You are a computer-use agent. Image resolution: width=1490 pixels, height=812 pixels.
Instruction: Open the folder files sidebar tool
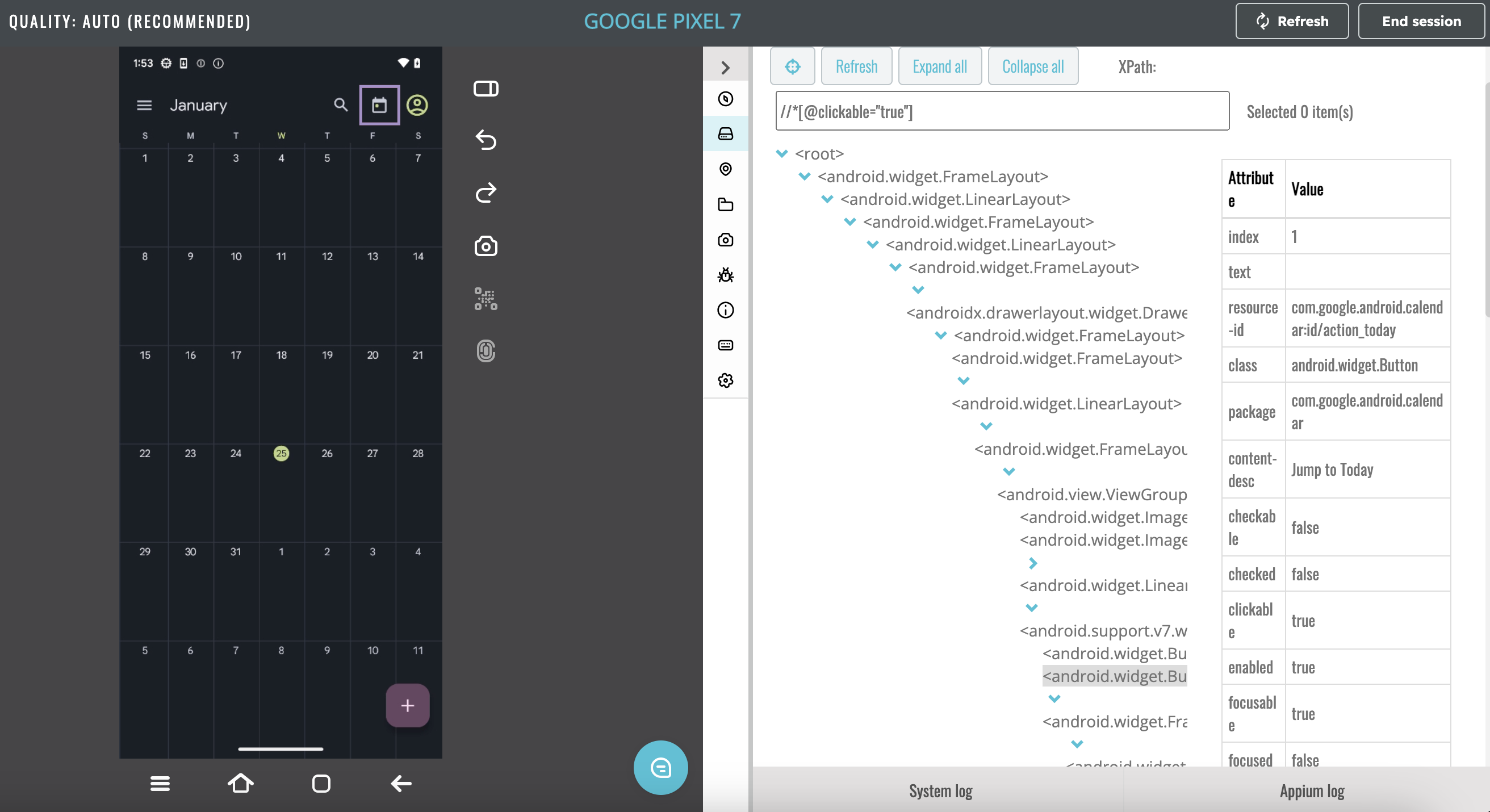click(x=725, y=204)
